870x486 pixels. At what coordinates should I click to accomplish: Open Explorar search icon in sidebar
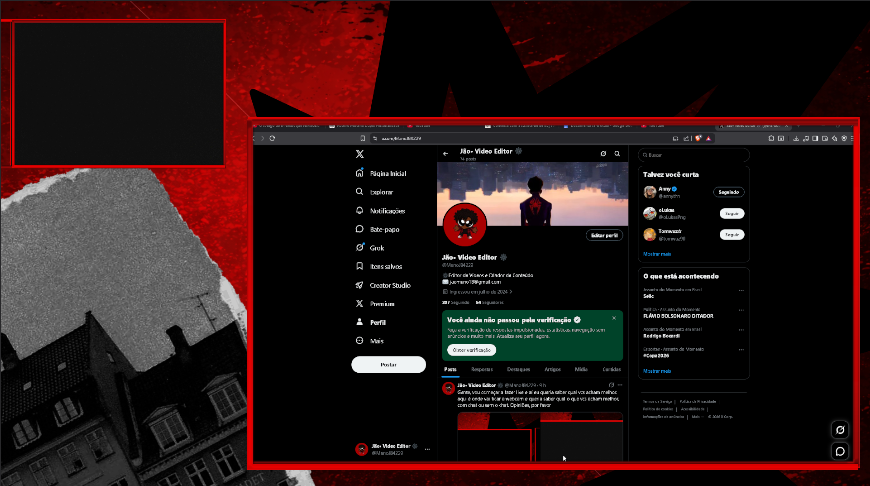(360, 192)
